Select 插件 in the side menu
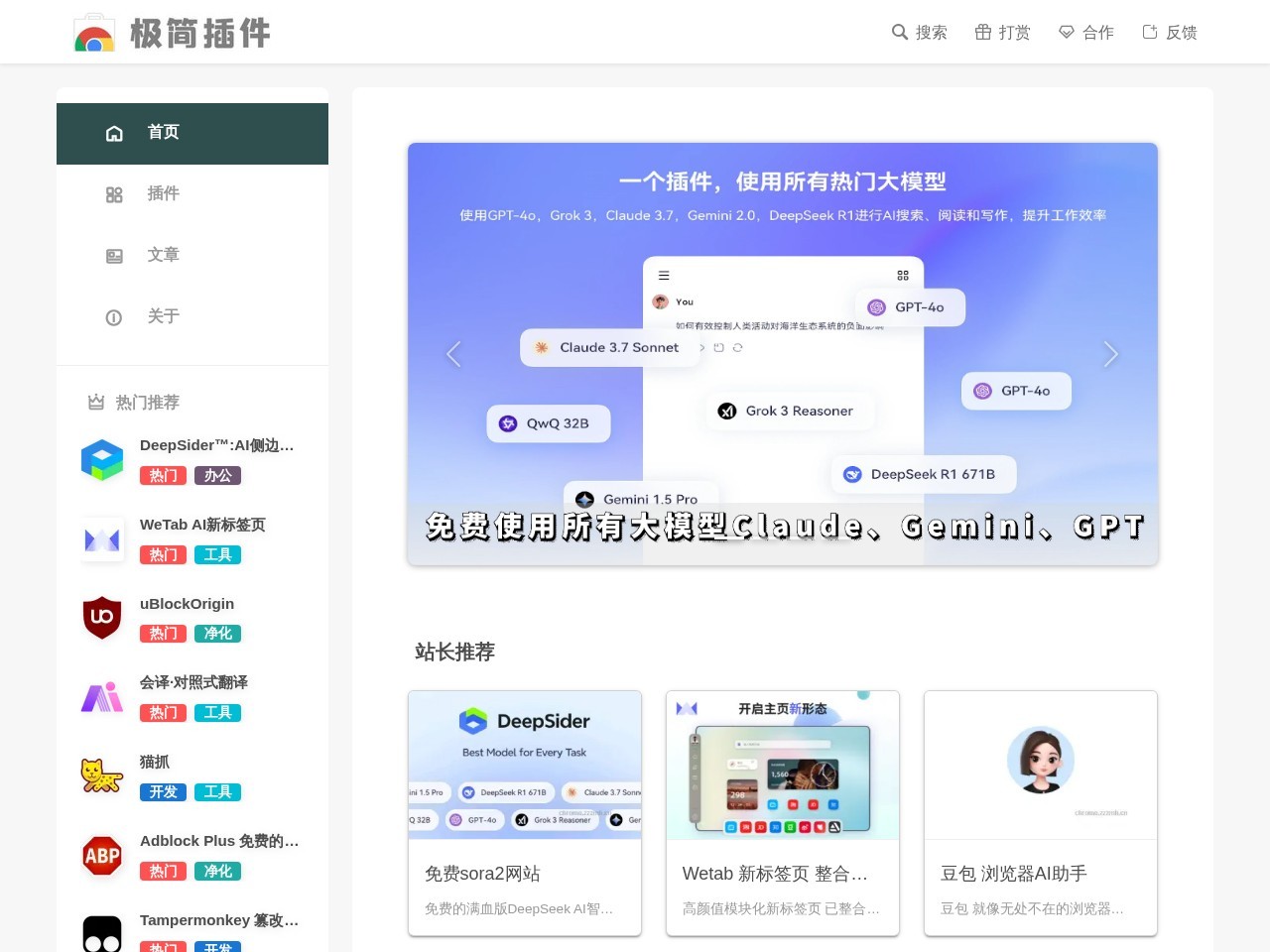1270x952 pixels. point(192,195)
